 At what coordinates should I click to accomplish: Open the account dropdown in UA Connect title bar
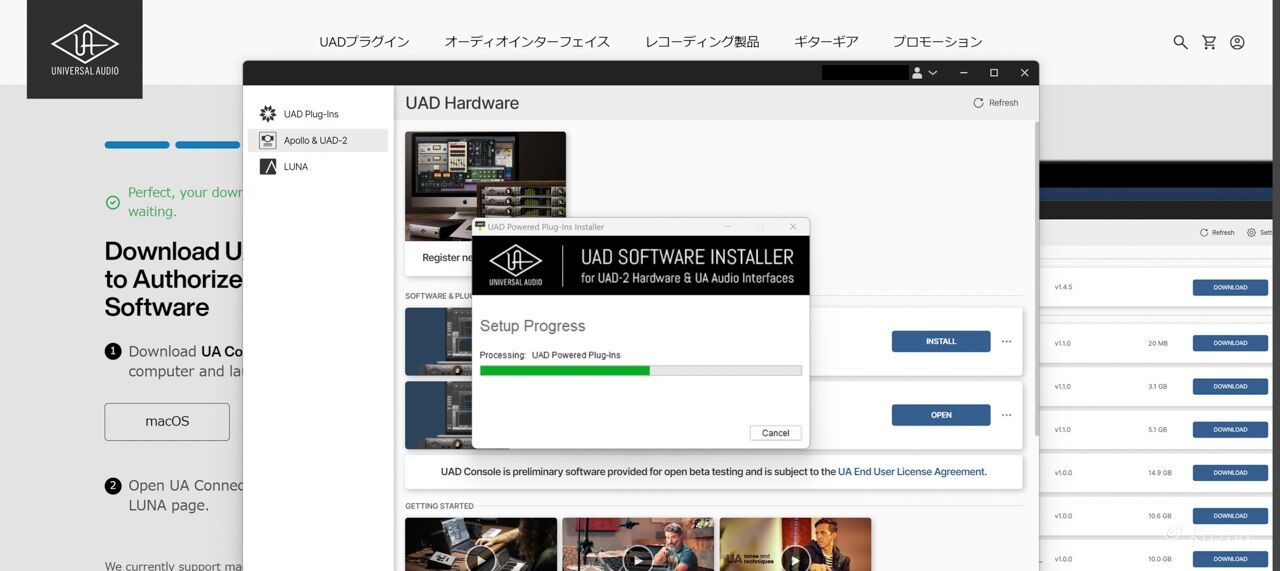[924, 73]
